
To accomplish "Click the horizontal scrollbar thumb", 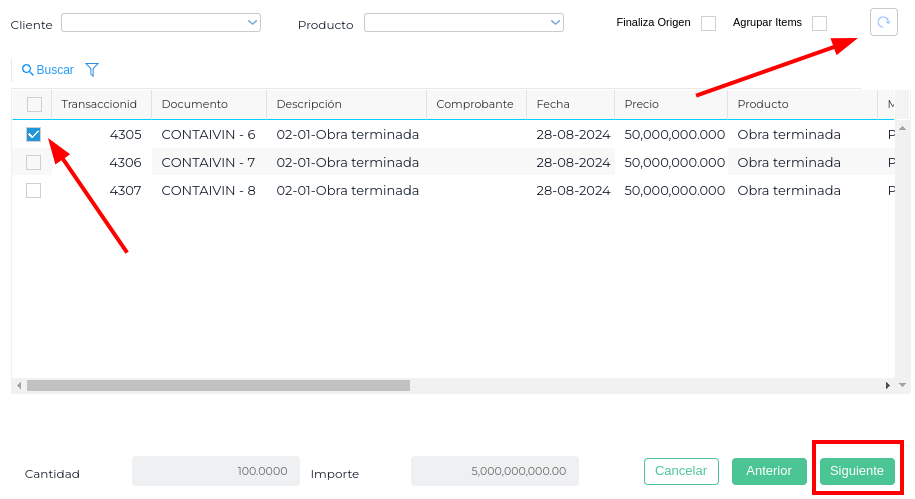I will pyautogui.click(x=218, y=385).
